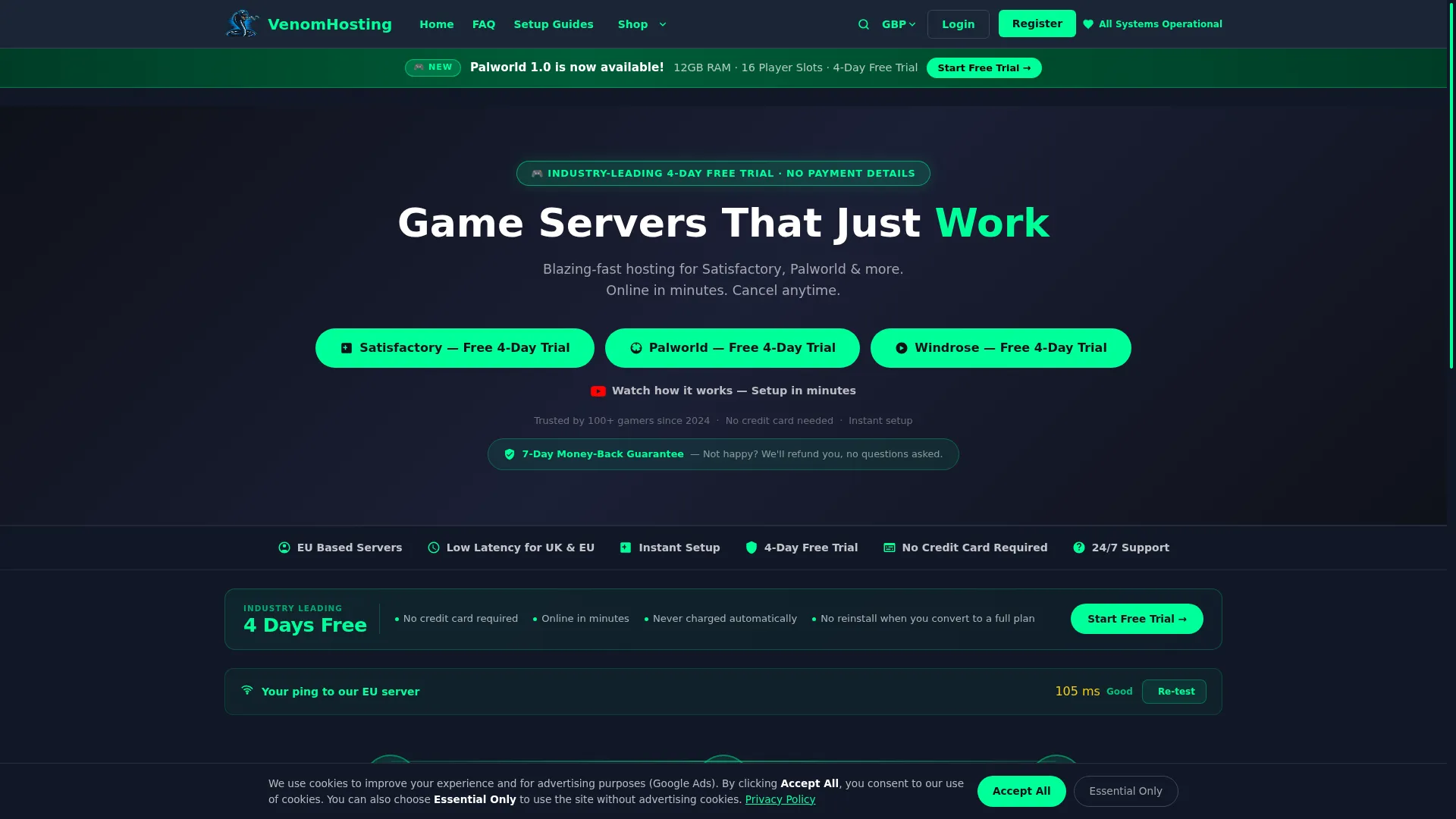Start the Windrose Free 4-Day Trial
Viewport: 1456px width, 819px height.
(1001, 348)
